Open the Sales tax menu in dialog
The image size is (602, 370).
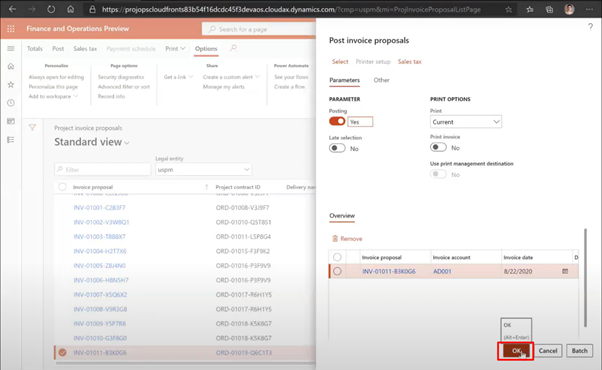click(409, 61)
